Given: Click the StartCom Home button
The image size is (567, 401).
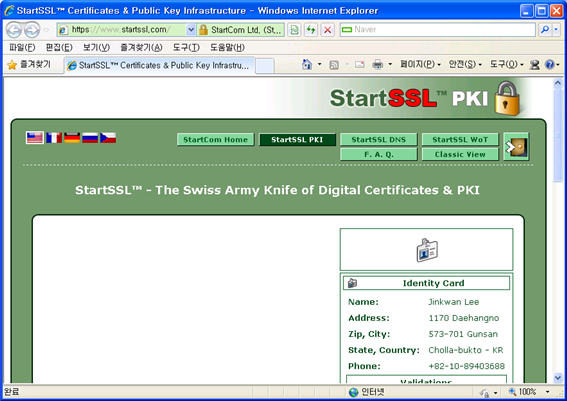Looking at the screenshot, I should click(216, 140).
